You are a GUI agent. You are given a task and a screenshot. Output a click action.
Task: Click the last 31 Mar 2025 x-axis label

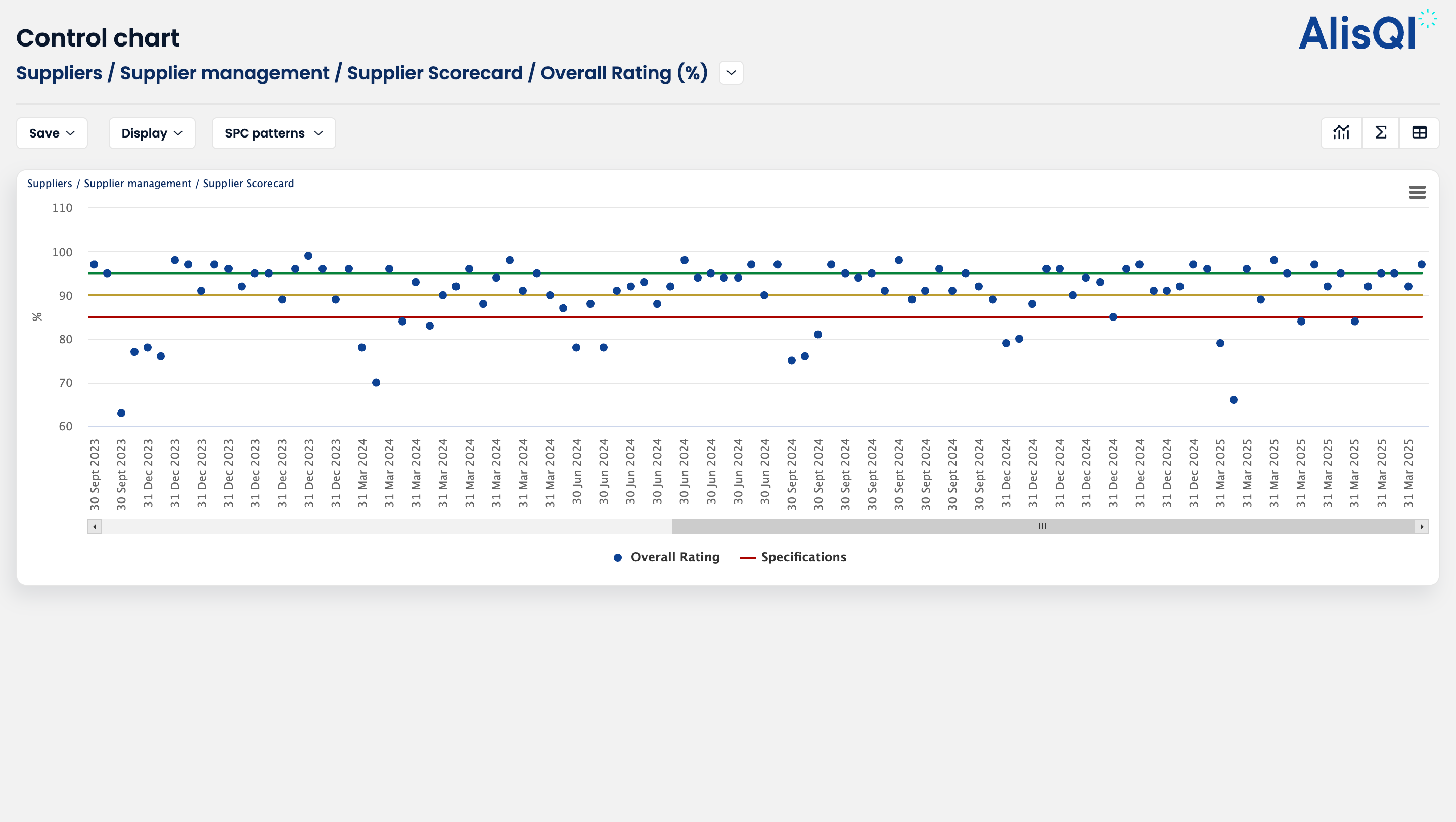click(x=1408, y=473)
